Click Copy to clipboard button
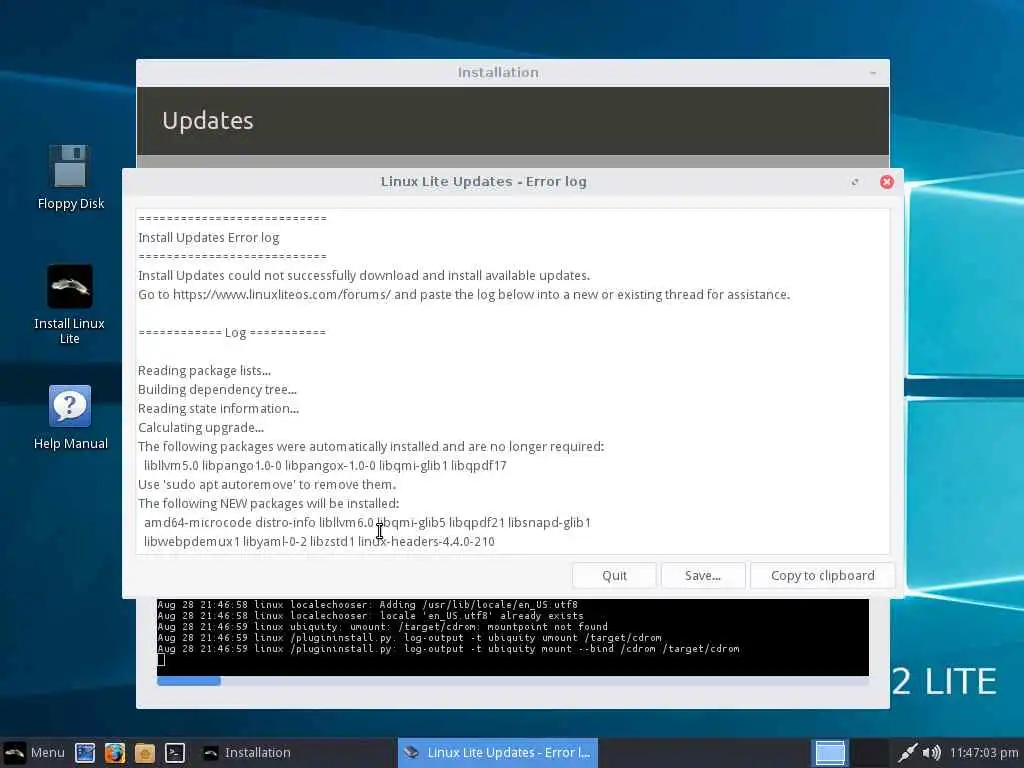Viewport: 1024px width, 768px height. pos(822,575)
